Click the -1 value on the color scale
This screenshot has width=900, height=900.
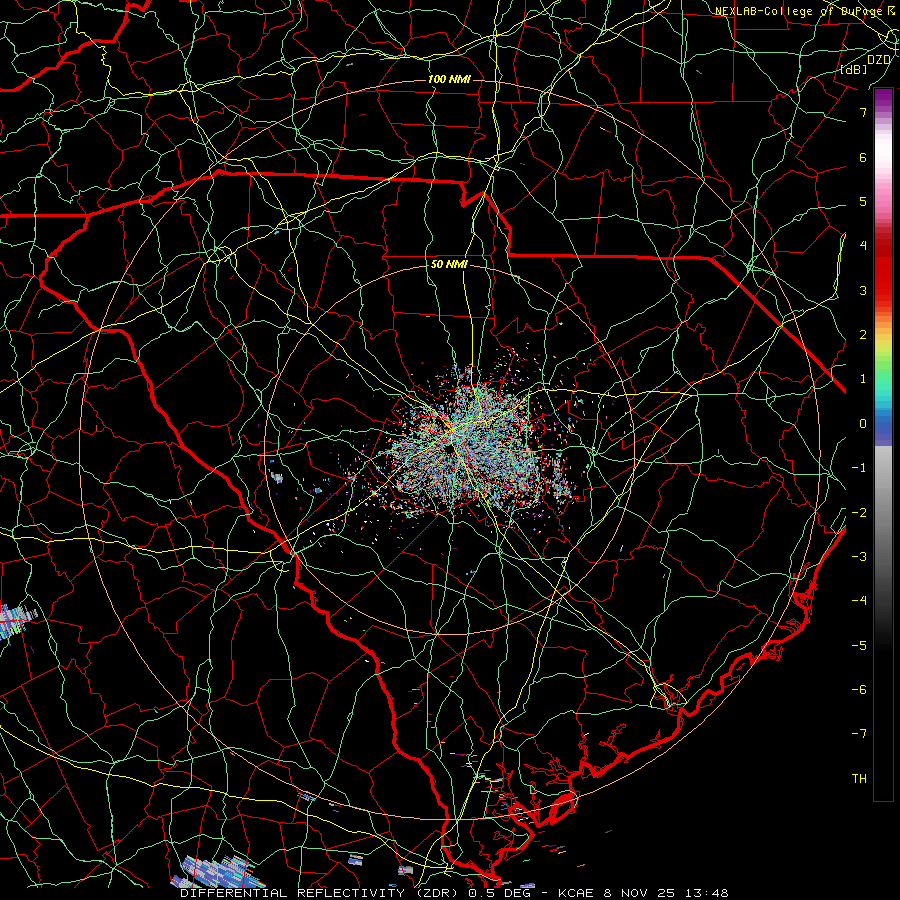[859, 468]
